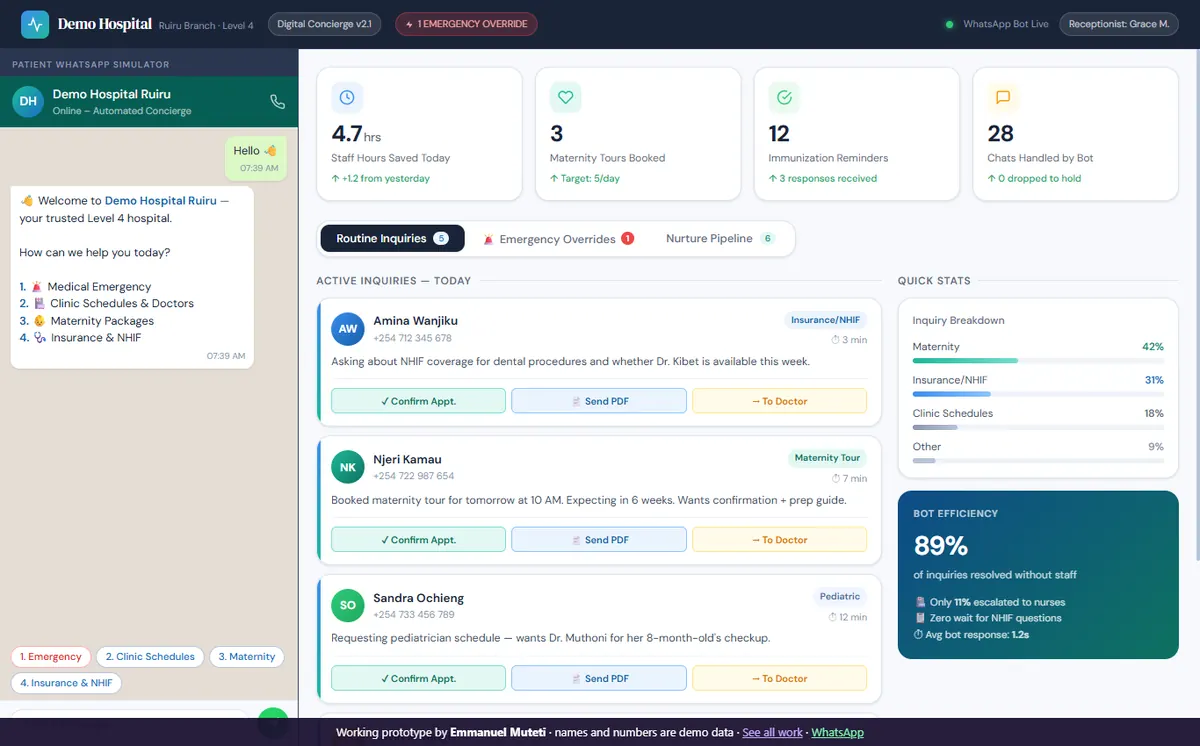Route Amina Wanjiku's inquiry to doctor
The width and height of the screenshot is (1200, 746).
pyautogui.click(x=779, y=401)
